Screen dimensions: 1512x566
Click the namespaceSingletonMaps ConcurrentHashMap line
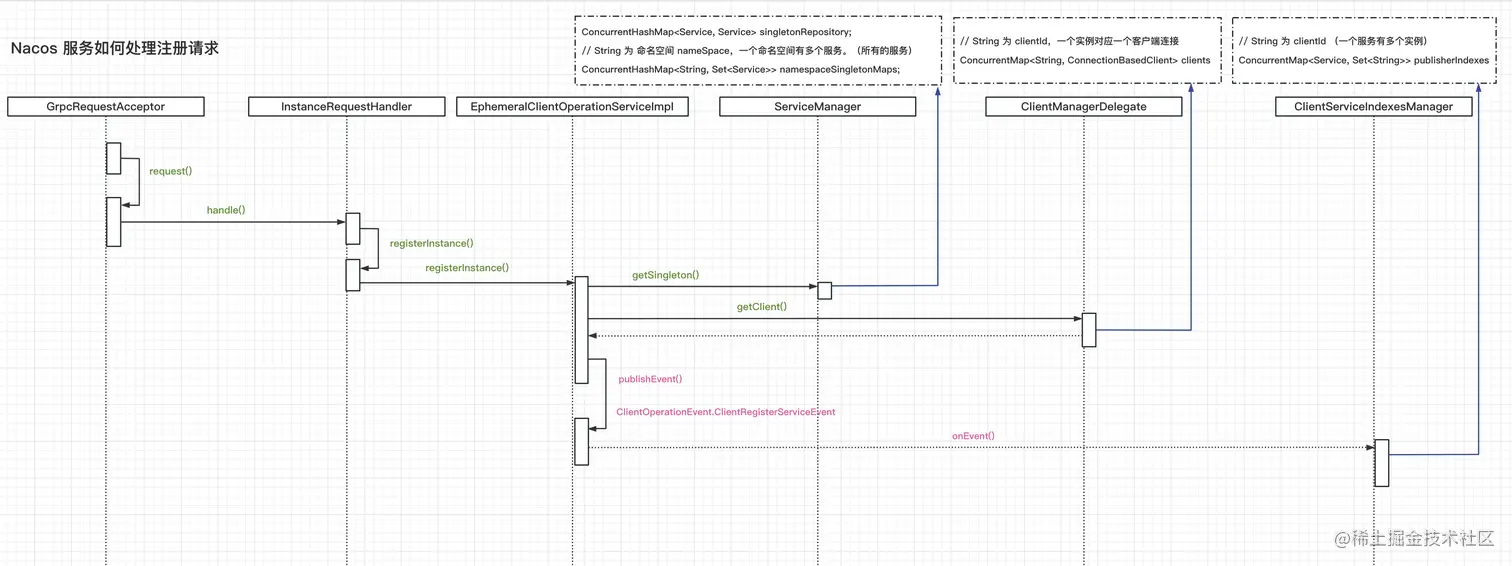click(741, 69)
